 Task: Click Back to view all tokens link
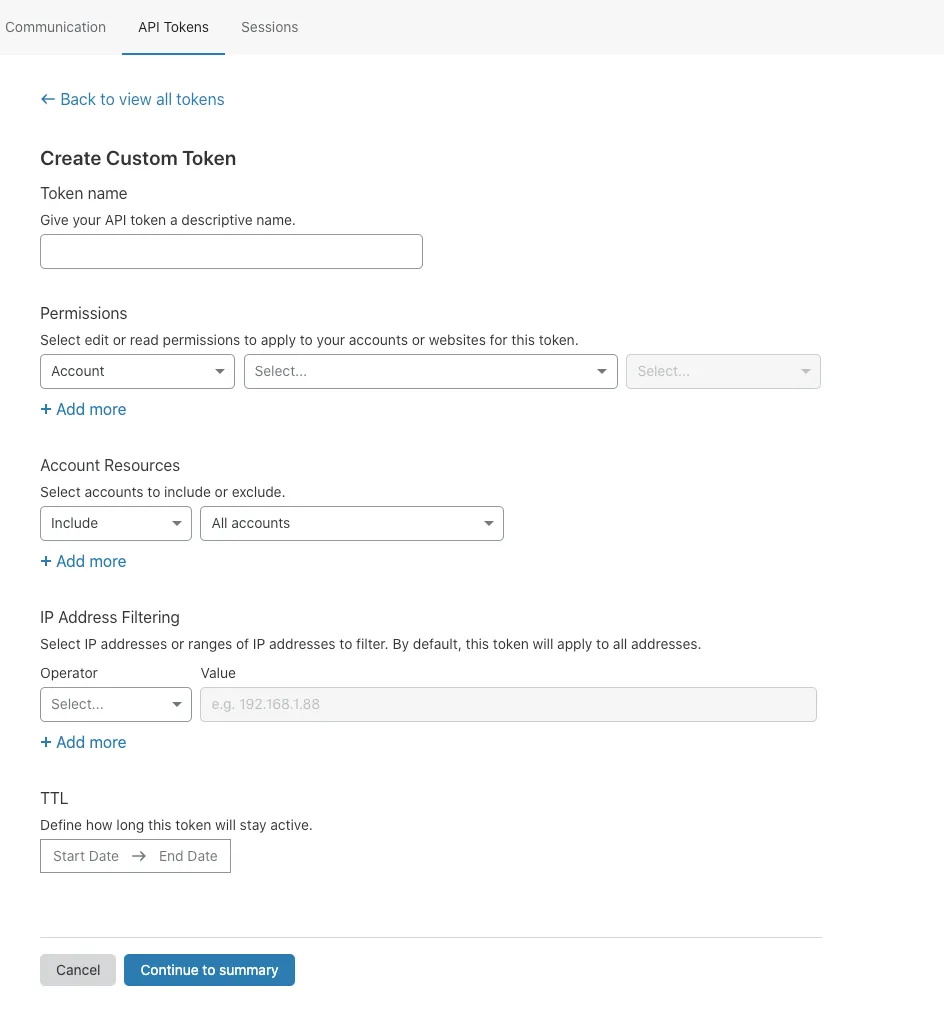tap(132, 100)
